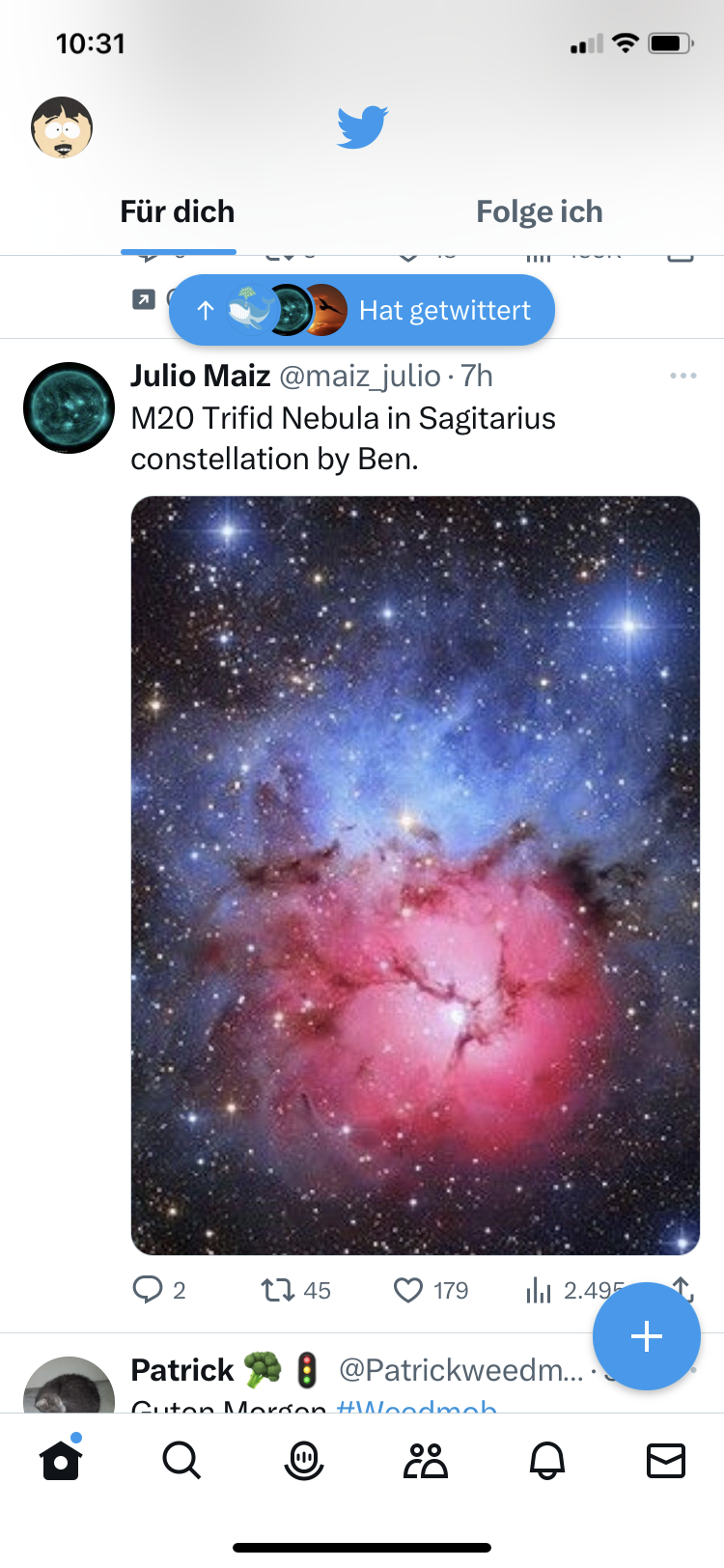This screenshot has height=1568, width=724.
Task: Go to the Home feed icon
Action: point(61,1459)
